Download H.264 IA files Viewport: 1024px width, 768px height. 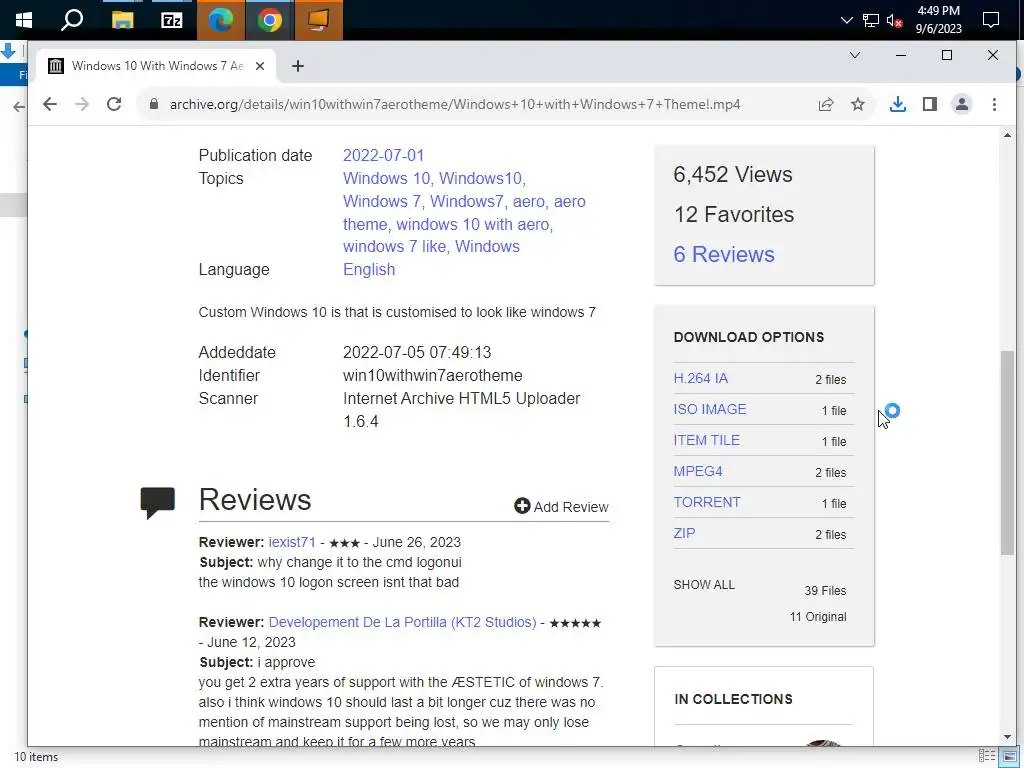coord(701,379)
